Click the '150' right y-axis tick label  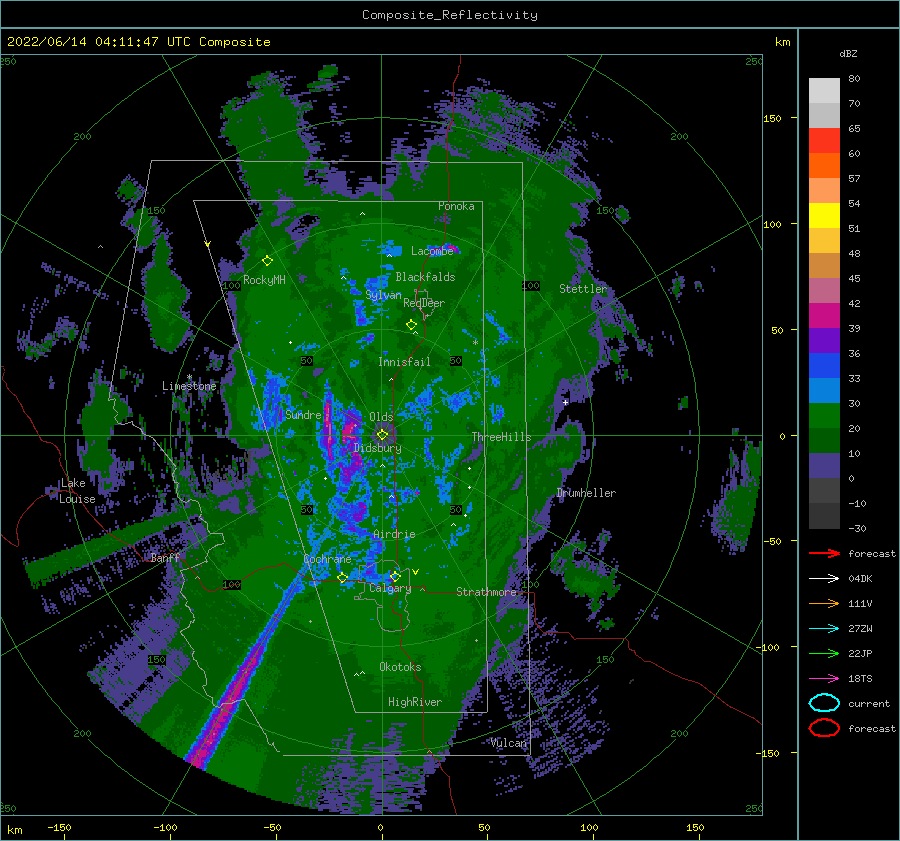point(772,118)
